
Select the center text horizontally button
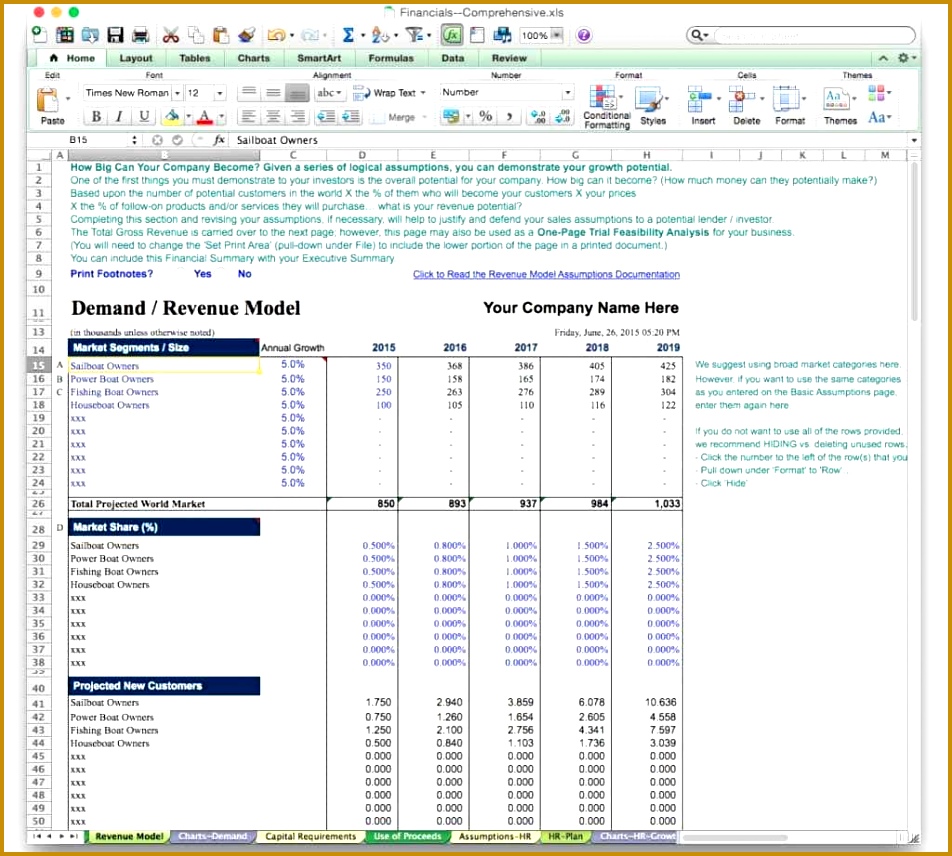tap(273, 116)
